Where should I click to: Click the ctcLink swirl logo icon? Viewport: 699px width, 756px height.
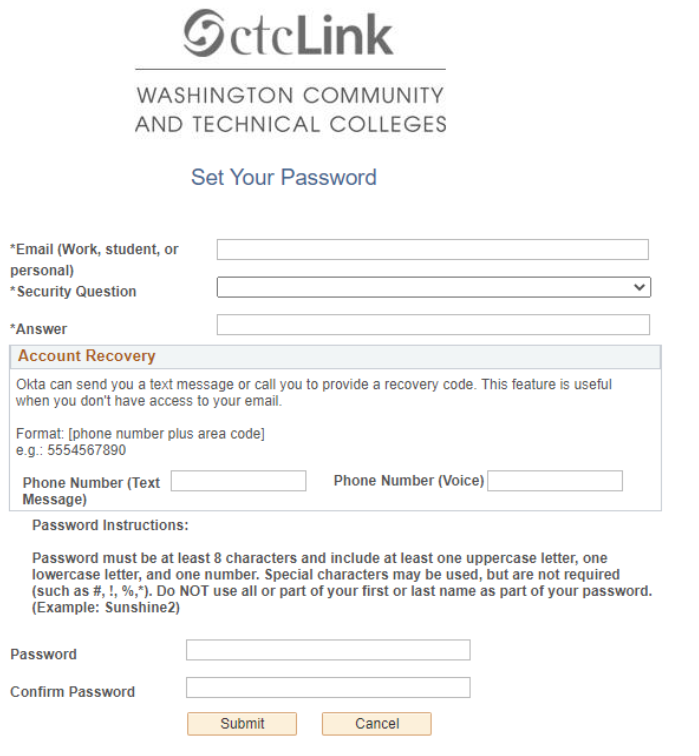coord(205,34)
